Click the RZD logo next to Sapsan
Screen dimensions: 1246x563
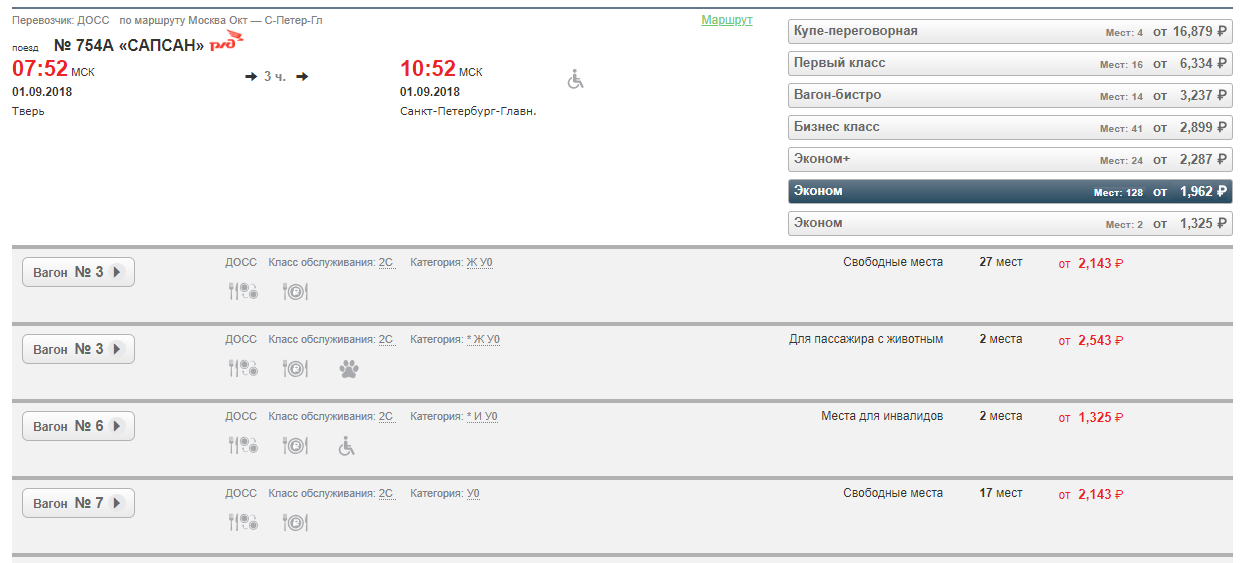pyautogui.click(x=226, y=41)
